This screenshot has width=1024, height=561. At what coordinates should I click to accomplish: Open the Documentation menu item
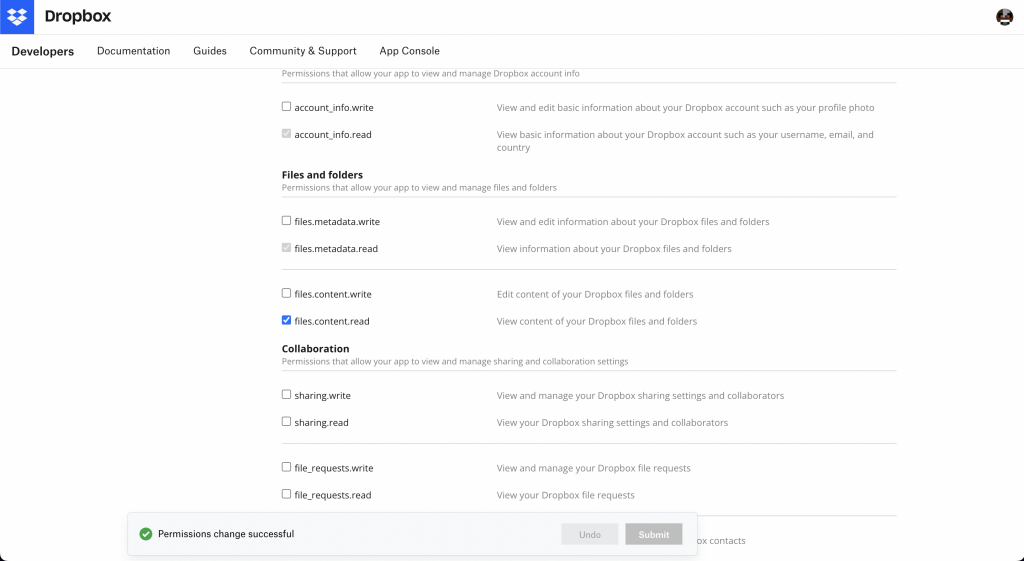point(133,51)
